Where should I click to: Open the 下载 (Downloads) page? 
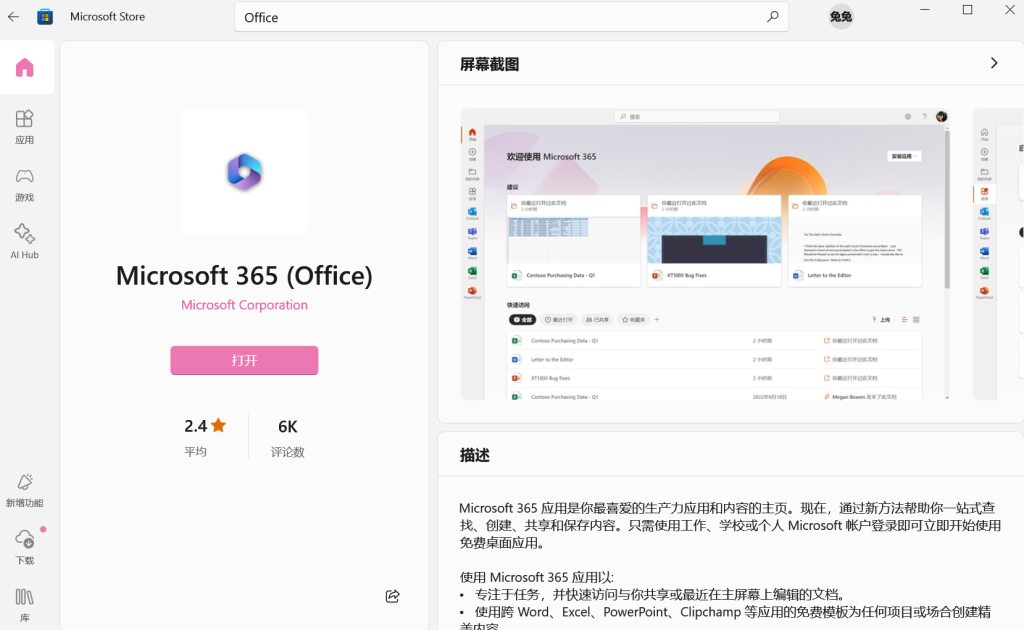pos(25,548)
